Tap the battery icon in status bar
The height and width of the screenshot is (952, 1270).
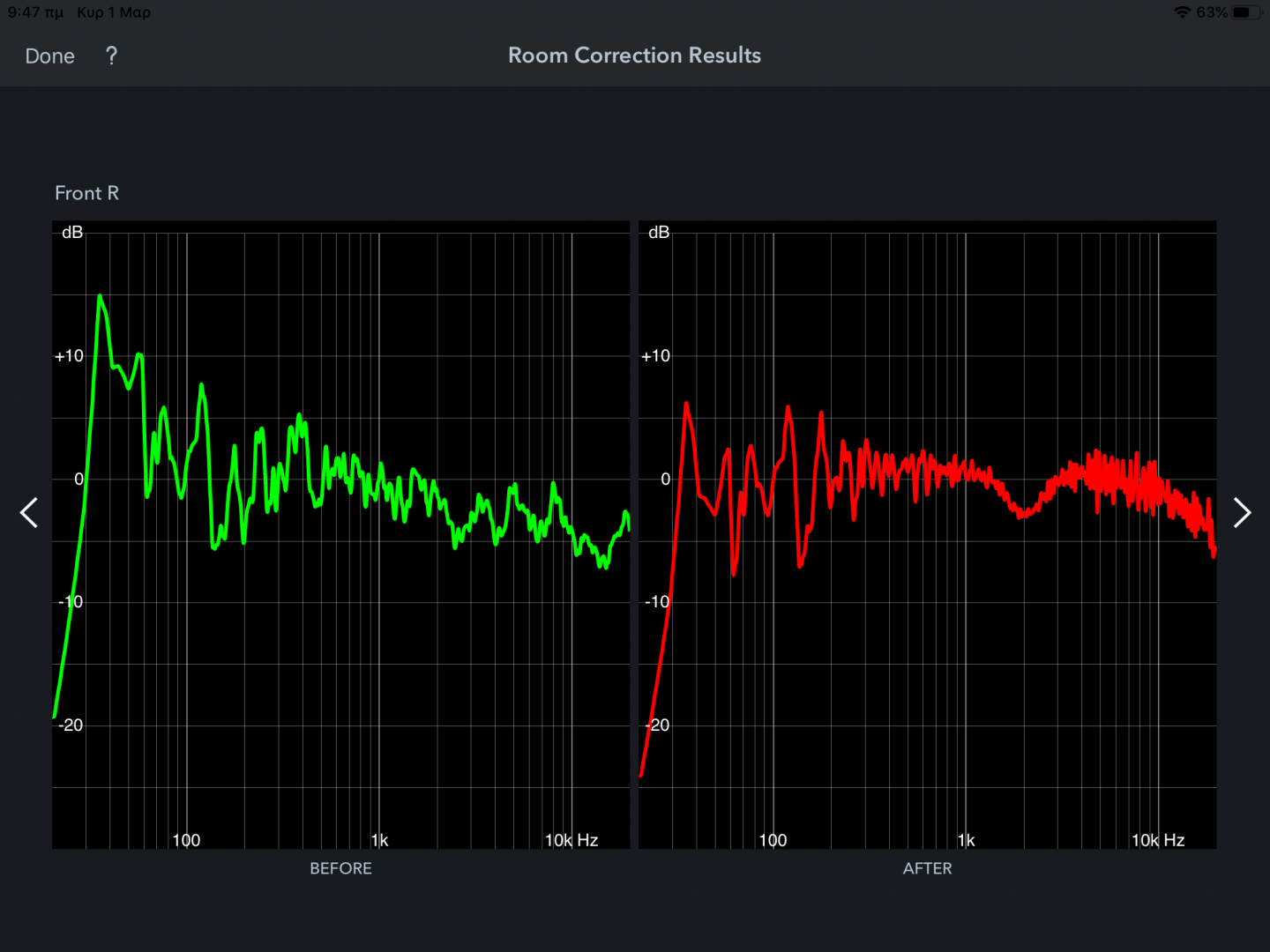pyautogui.click(x=1244, y=12)
